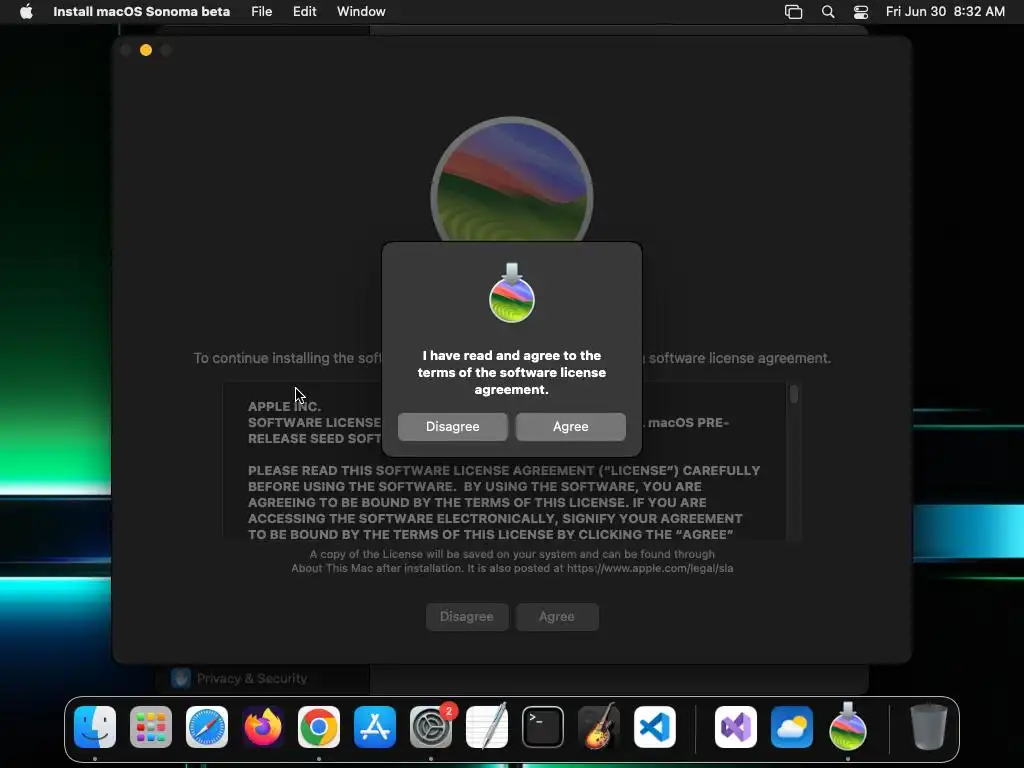Launch Firefox from the Dock
The width and height of the screenshot is (1024, 768).
(x=263, y=727)
